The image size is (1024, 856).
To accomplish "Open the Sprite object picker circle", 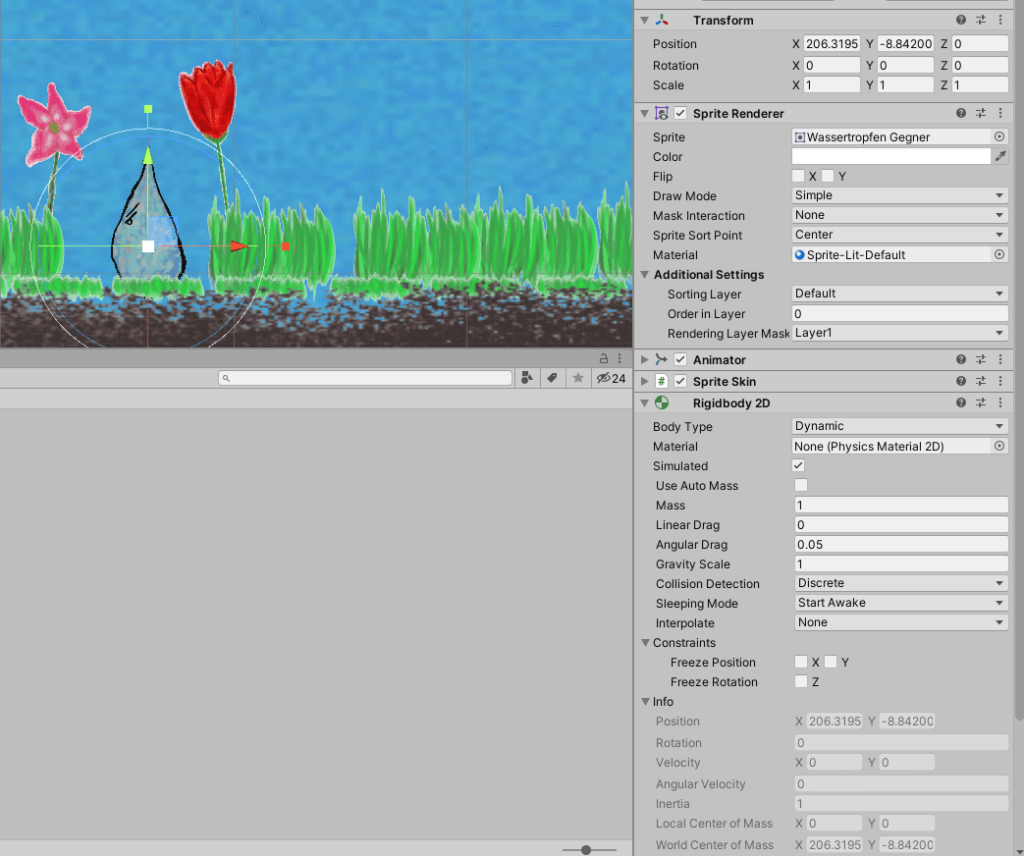I will point(999,137).
